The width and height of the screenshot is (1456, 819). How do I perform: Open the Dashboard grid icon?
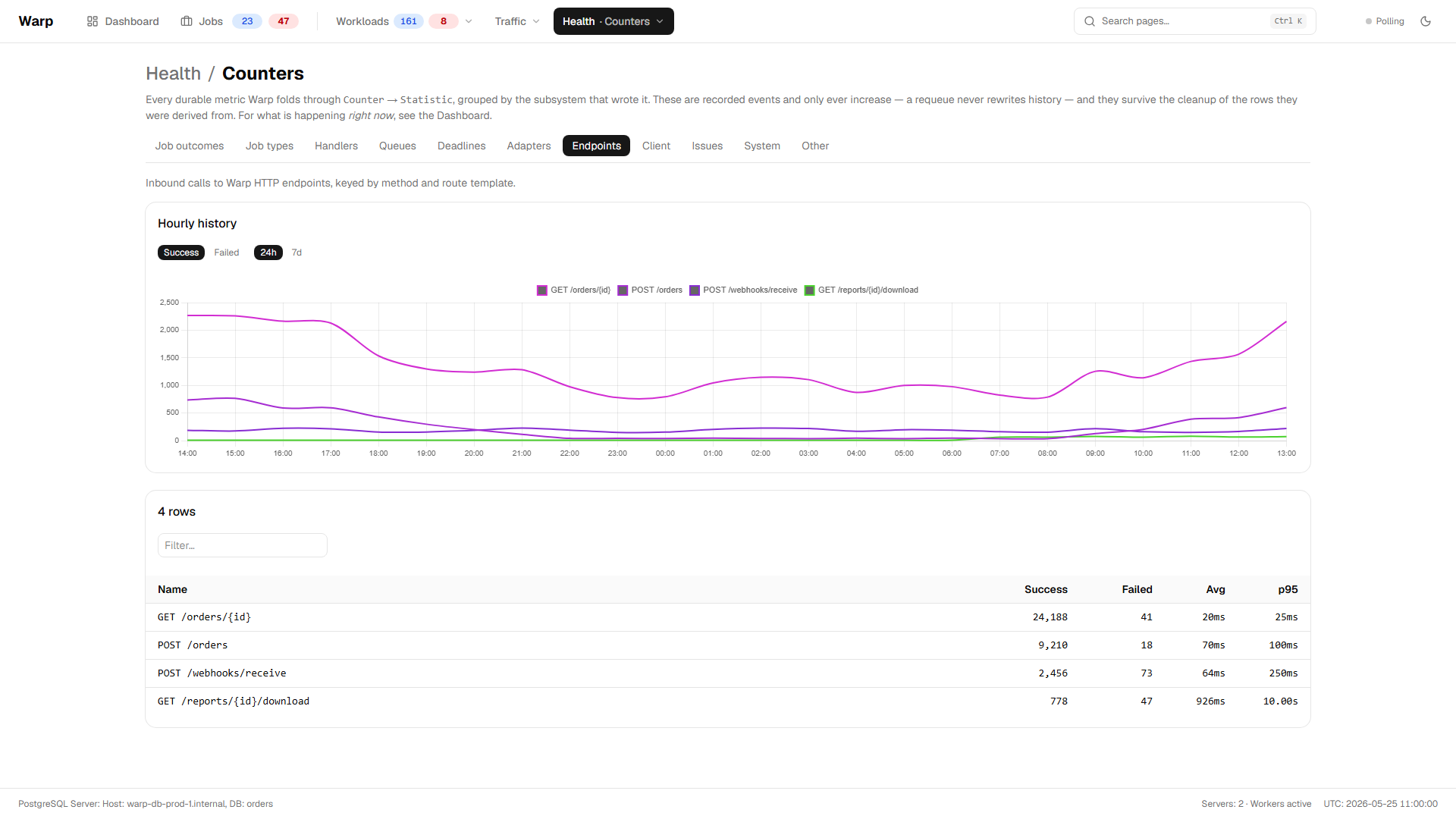93,21
